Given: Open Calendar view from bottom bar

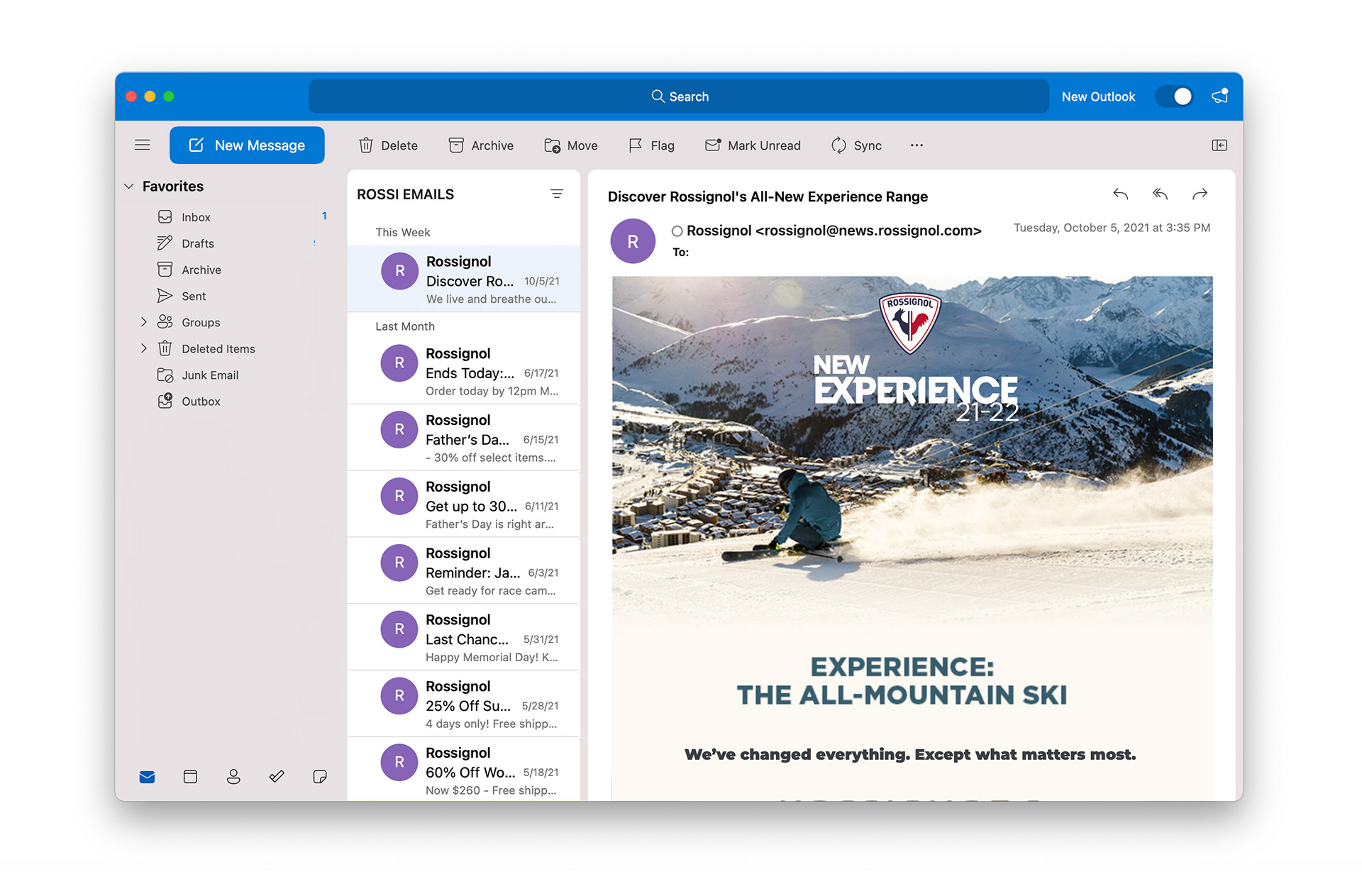Looking at the screenshot, I should [190, 777].
